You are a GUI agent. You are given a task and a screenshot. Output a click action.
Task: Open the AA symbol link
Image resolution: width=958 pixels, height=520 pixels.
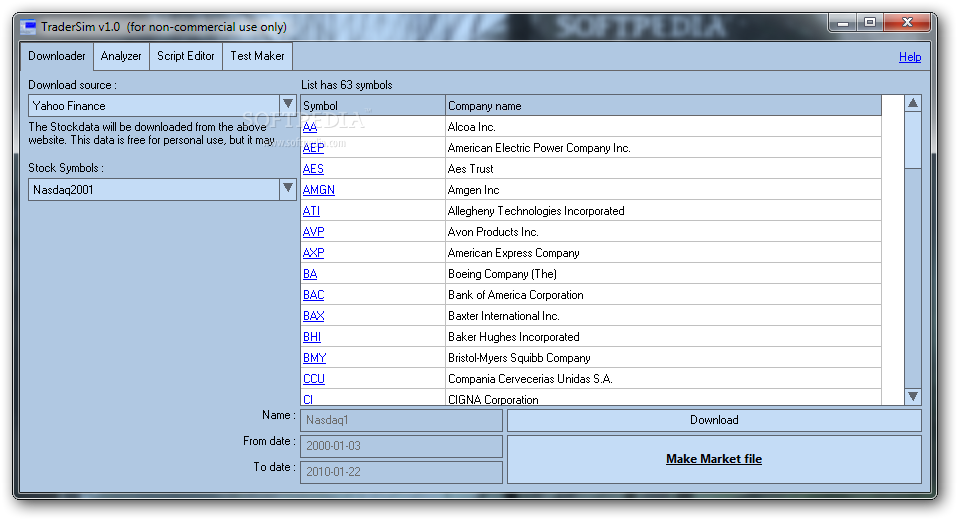tap(310, 127)
